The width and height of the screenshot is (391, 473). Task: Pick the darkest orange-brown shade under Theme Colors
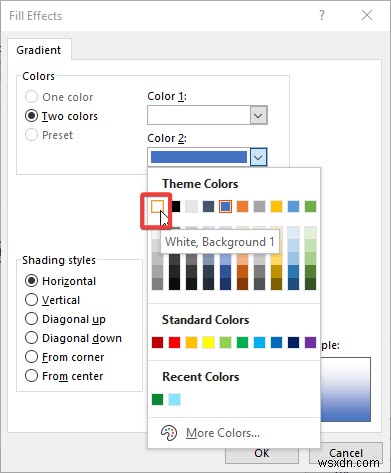[242, 284]
